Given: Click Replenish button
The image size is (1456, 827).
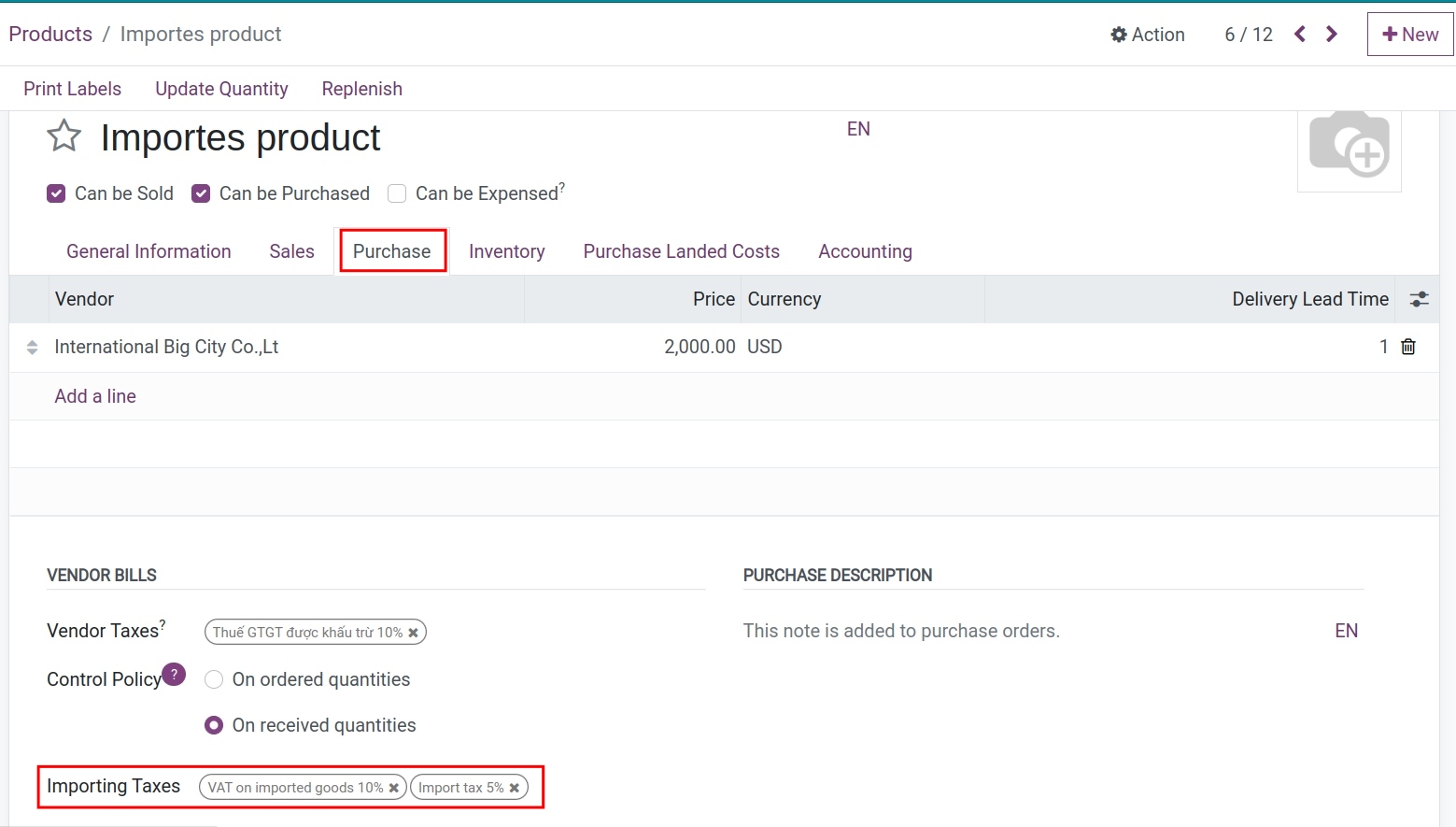Looking at the screenshot, I should pyautogui.click(x=362, y=89).
